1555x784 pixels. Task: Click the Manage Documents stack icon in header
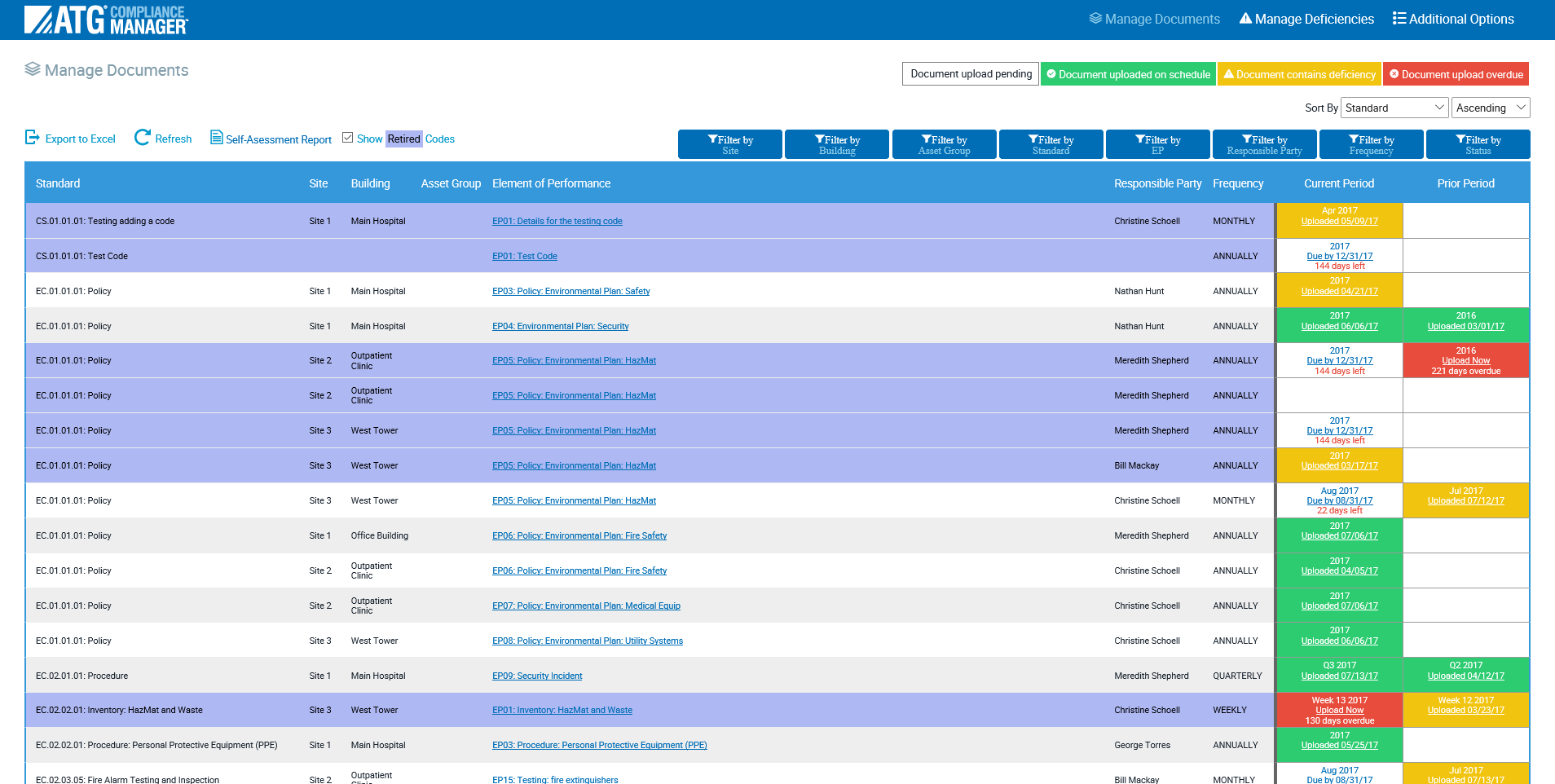coord(1095,19)
